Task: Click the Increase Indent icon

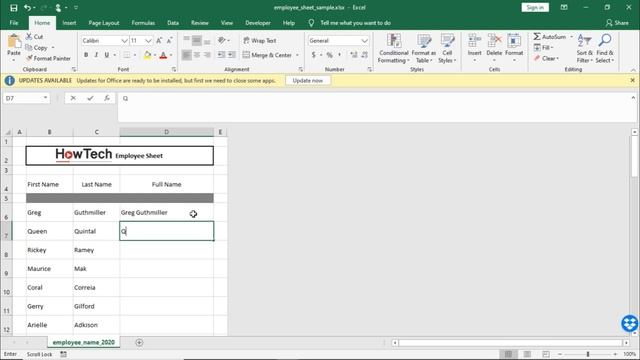Action: click(x=231, y=55)
